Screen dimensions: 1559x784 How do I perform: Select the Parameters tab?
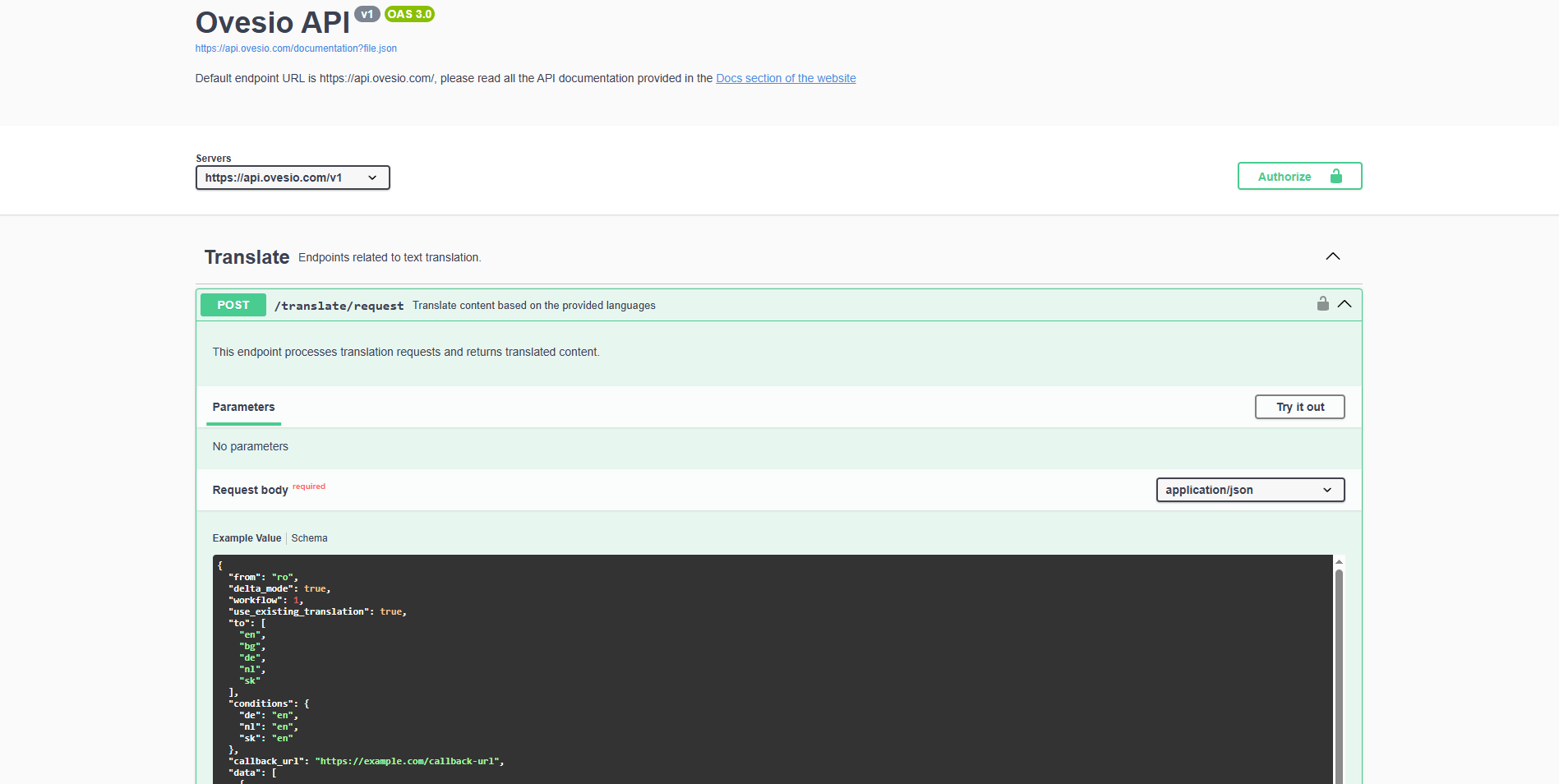(x=243, y=407)
